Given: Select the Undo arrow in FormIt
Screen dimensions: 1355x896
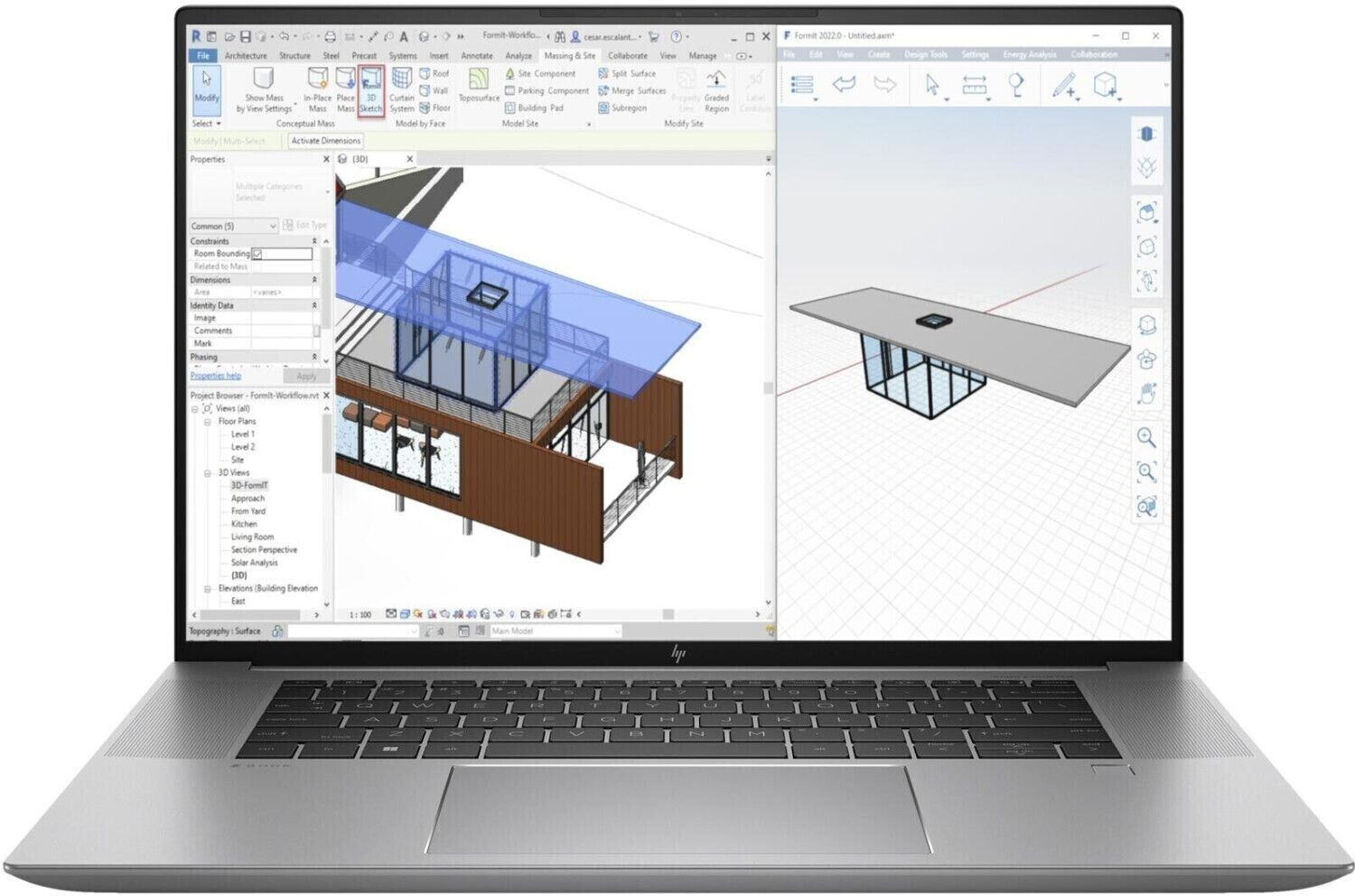Looking at the screenshot, I should click(x=845, y=84).
